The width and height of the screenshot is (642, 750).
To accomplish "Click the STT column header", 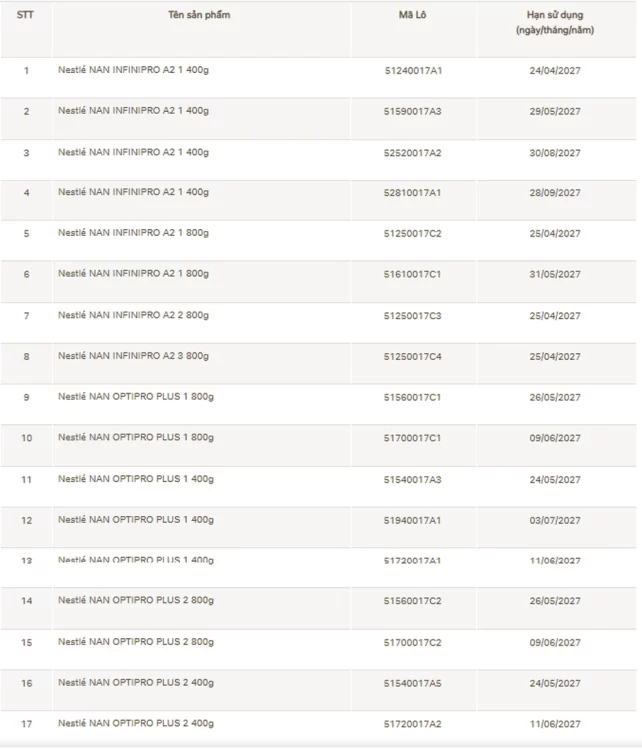I will [x=26, y=15].
